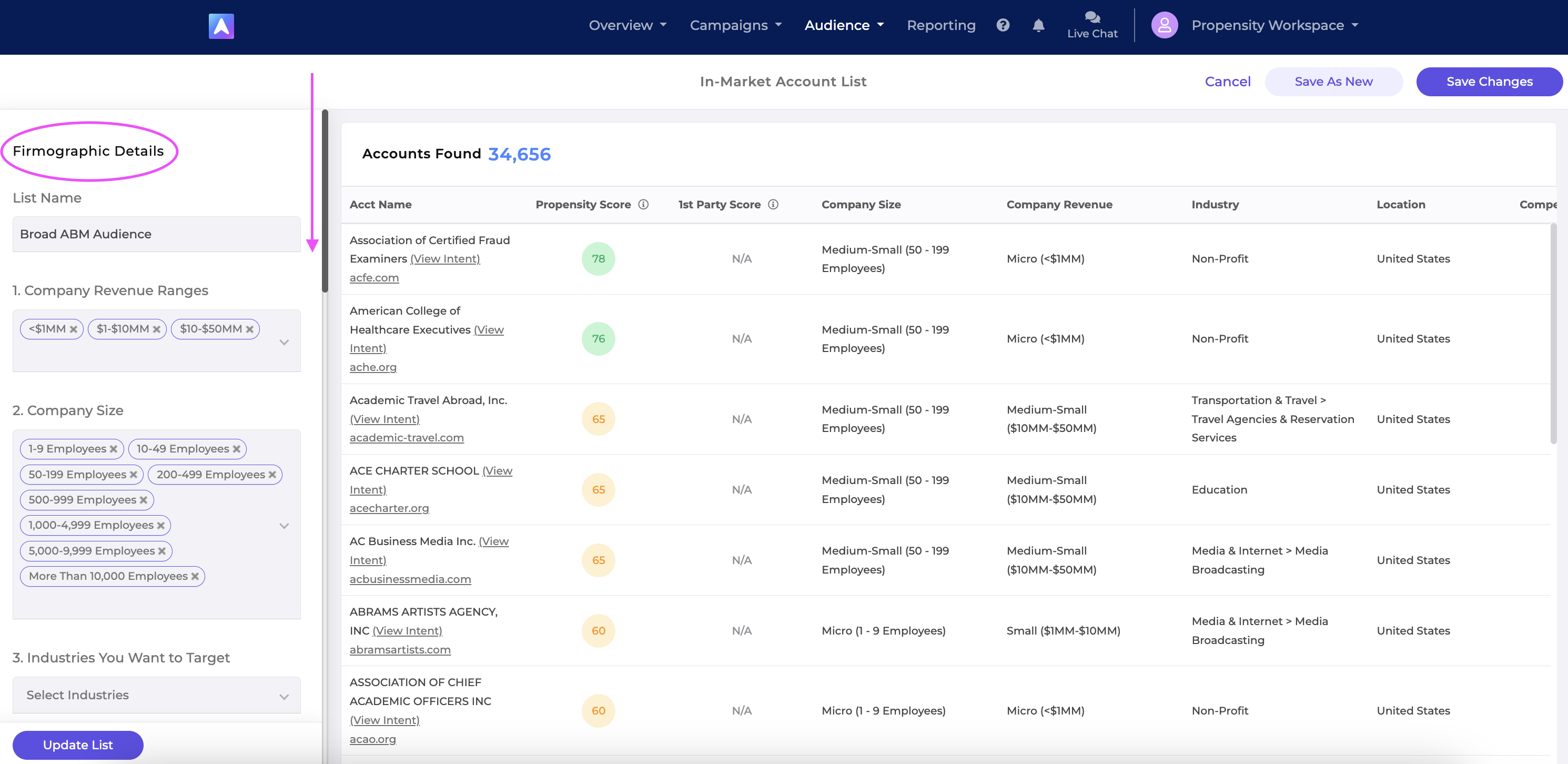
Task: Remove the $10-$50MM revenue tag
Action: tap(249, 329)
